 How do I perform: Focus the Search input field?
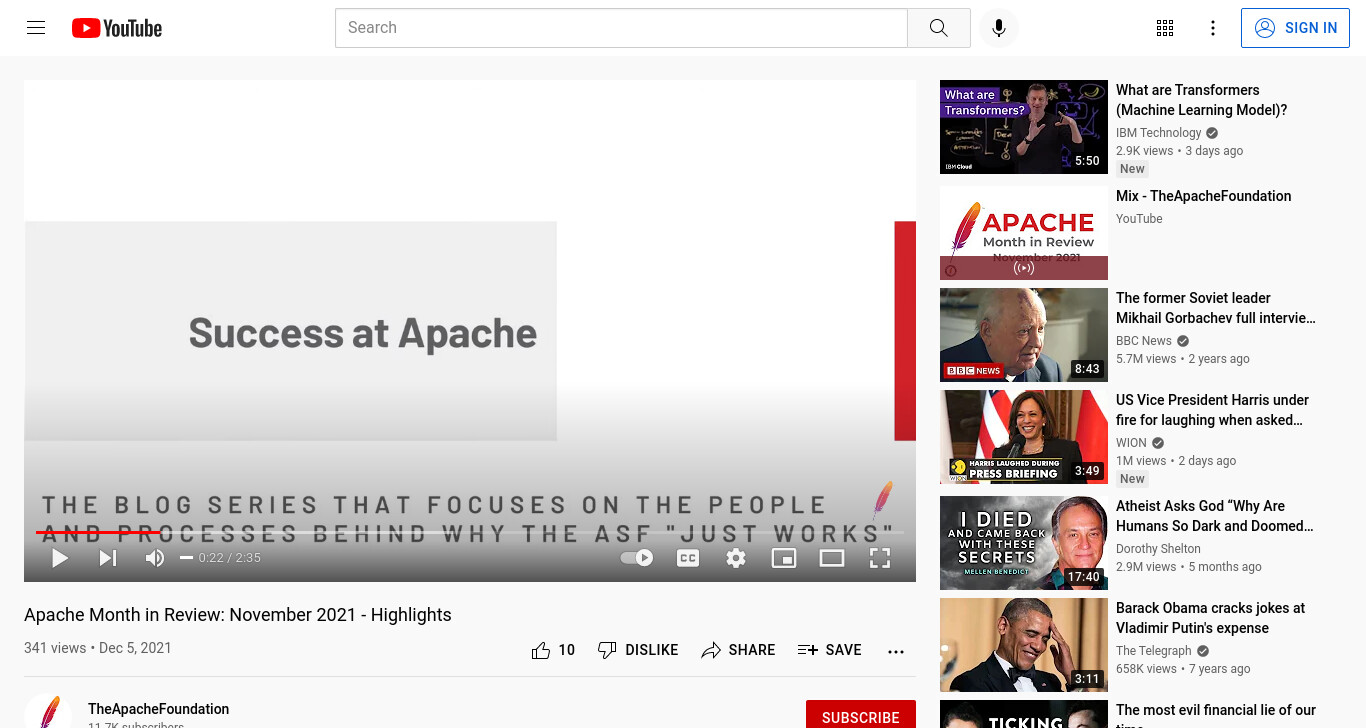click(621, 28)
